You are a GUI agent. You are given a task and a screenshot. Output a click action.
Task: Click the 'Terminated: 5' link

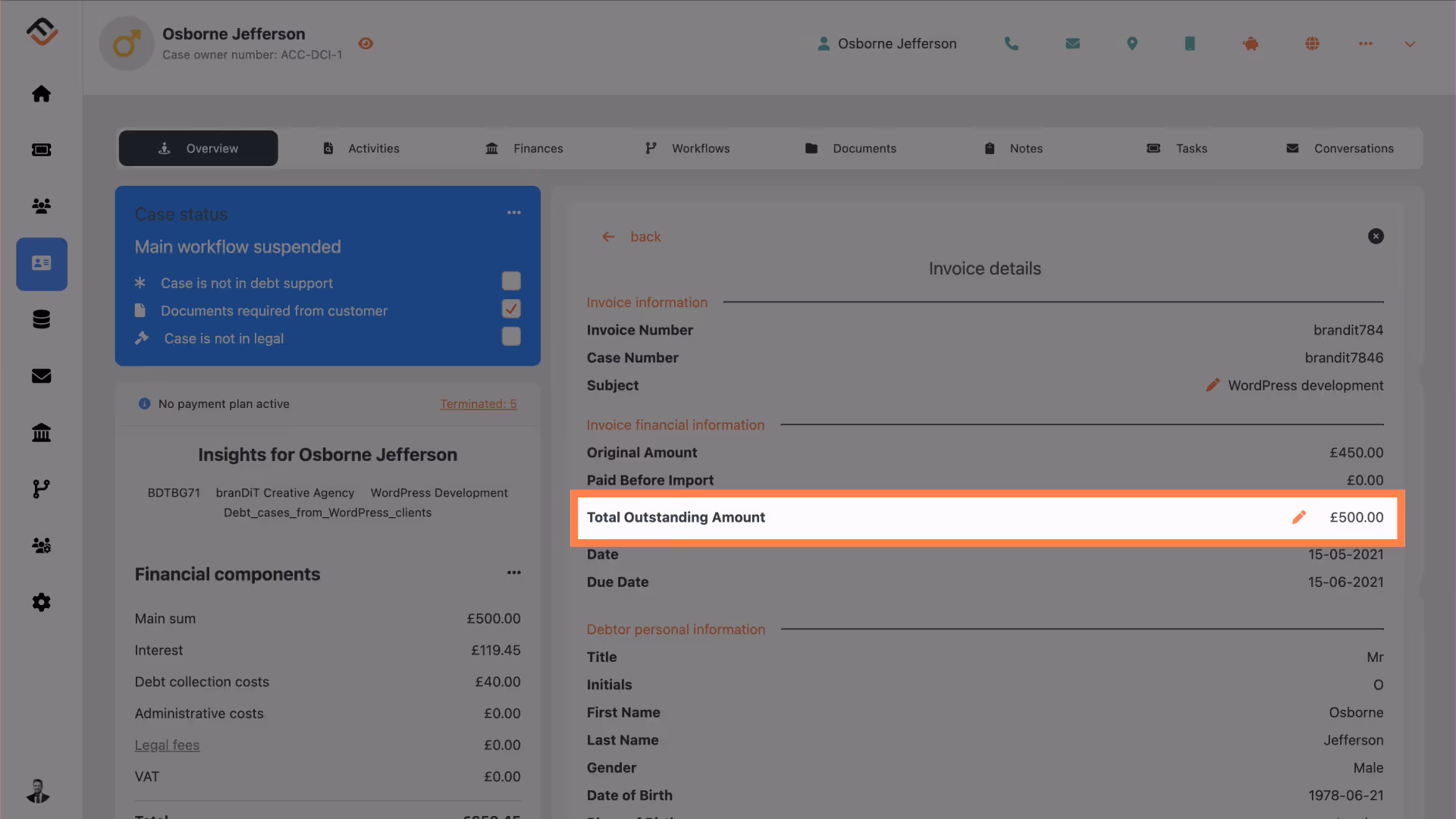479,404
